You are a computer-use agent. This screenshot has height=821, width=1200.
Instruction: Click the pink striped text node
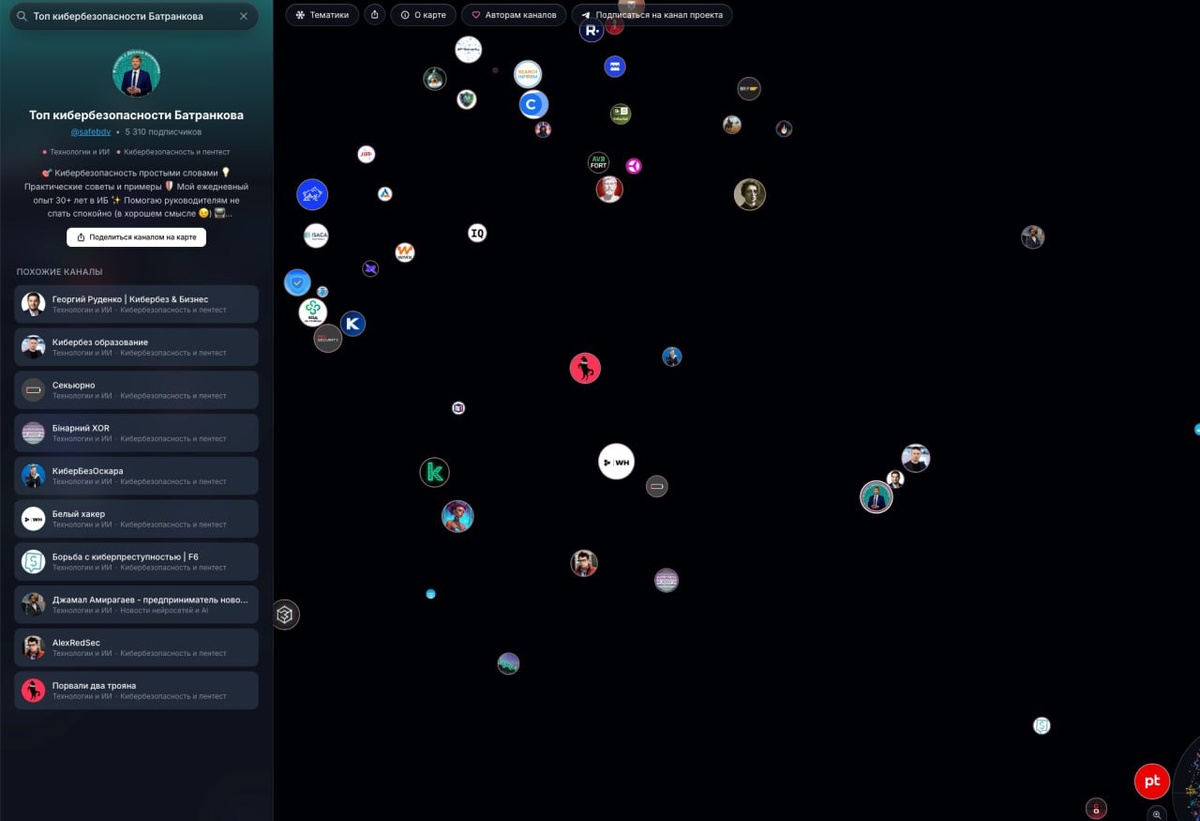[666, 580]
